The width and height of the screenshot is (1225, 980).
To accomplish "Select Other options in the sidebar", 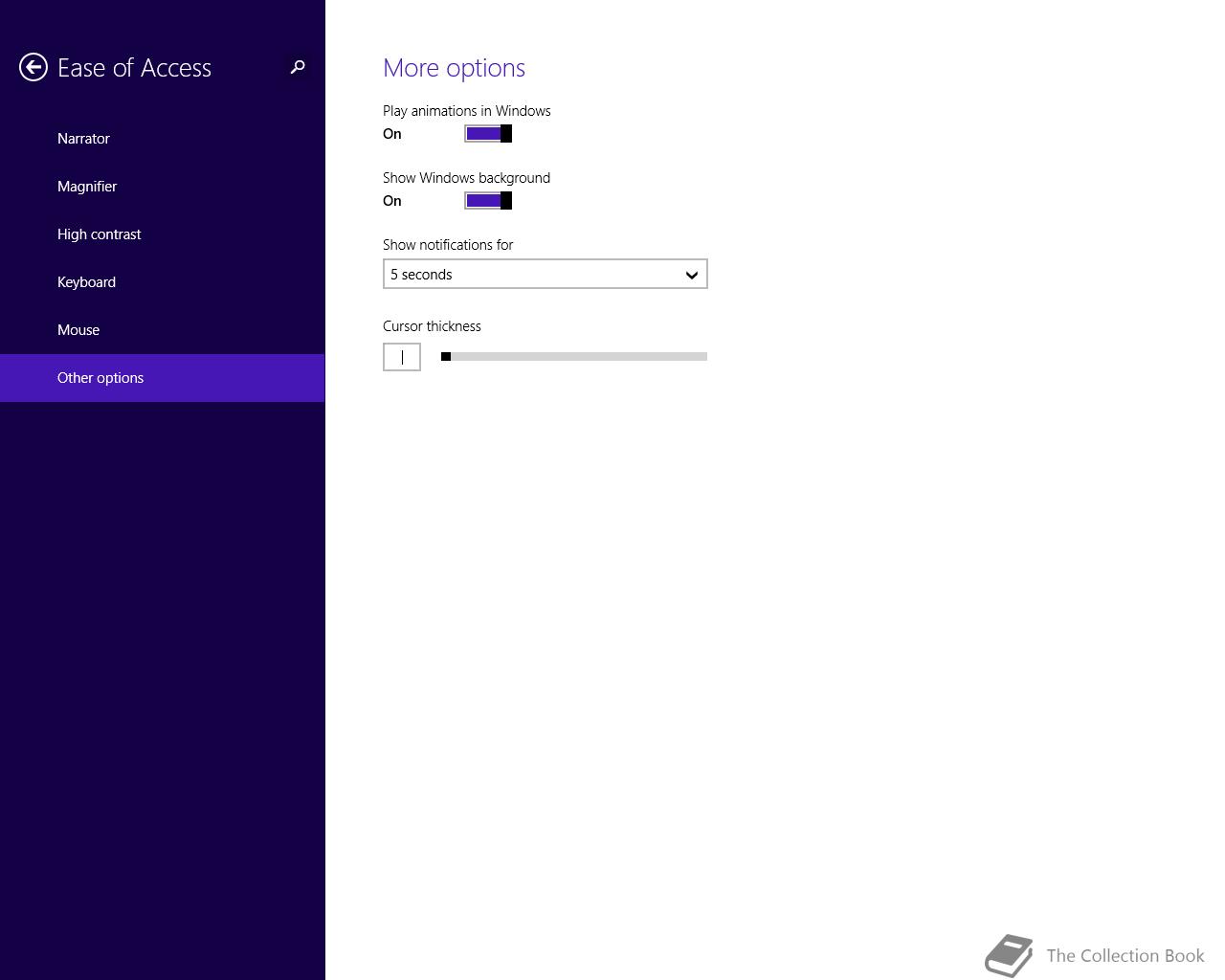I will 163,378.
